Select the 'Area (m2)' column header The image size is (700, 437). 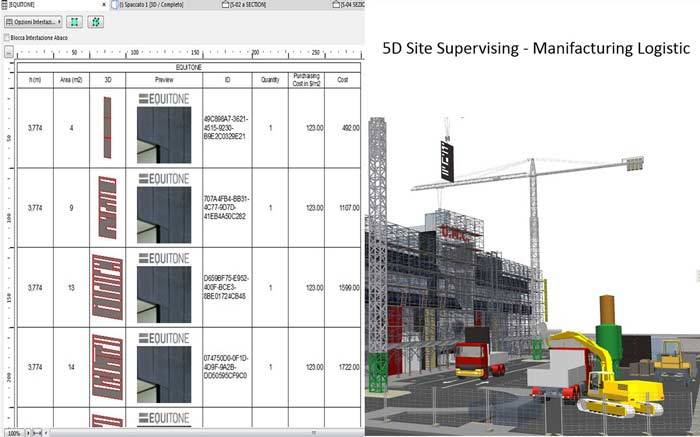71,80
